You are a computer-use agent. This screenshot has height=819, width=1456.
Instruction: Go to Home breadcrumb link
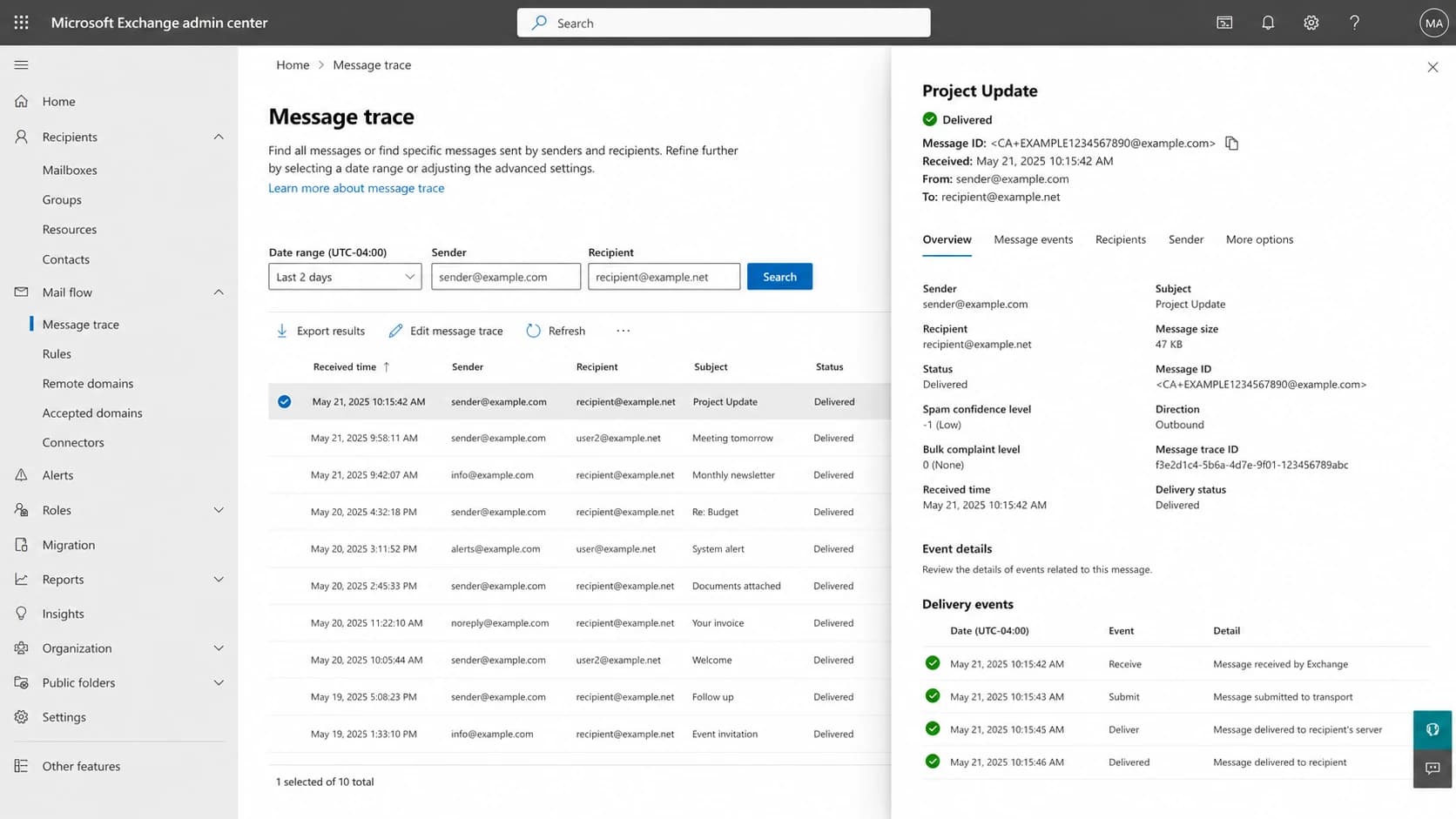293,64
